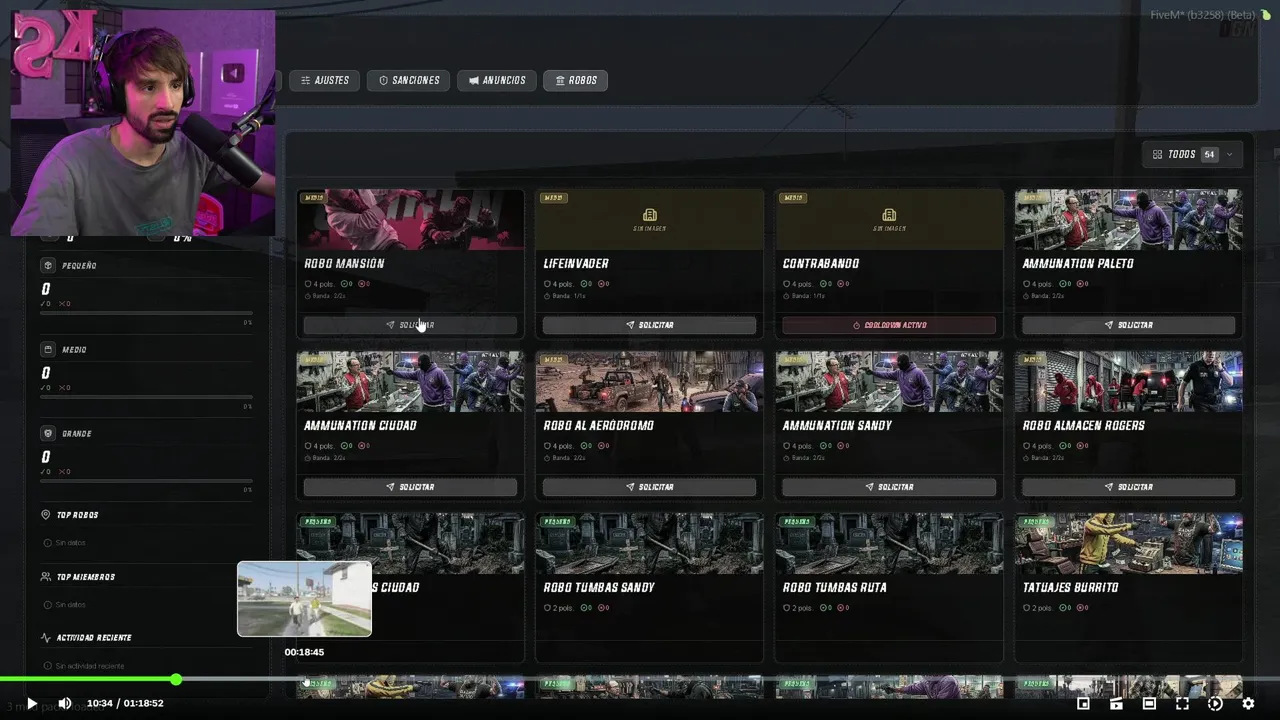Click the grid icon beside Todos

pos(1158,154)
